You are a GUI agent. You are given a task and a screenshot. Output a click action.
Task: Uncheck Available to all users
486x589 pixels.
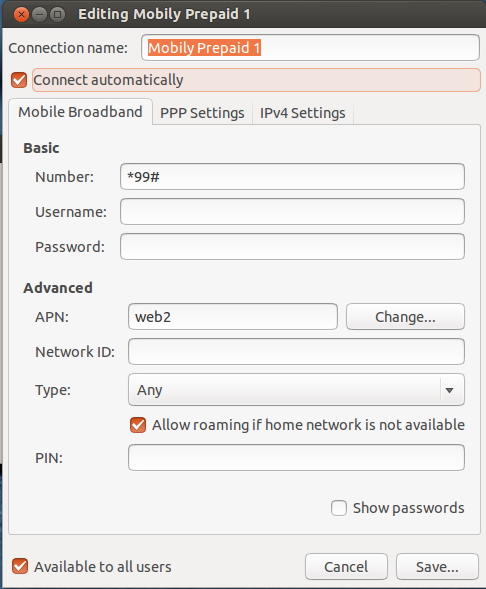tap(20, 566)
